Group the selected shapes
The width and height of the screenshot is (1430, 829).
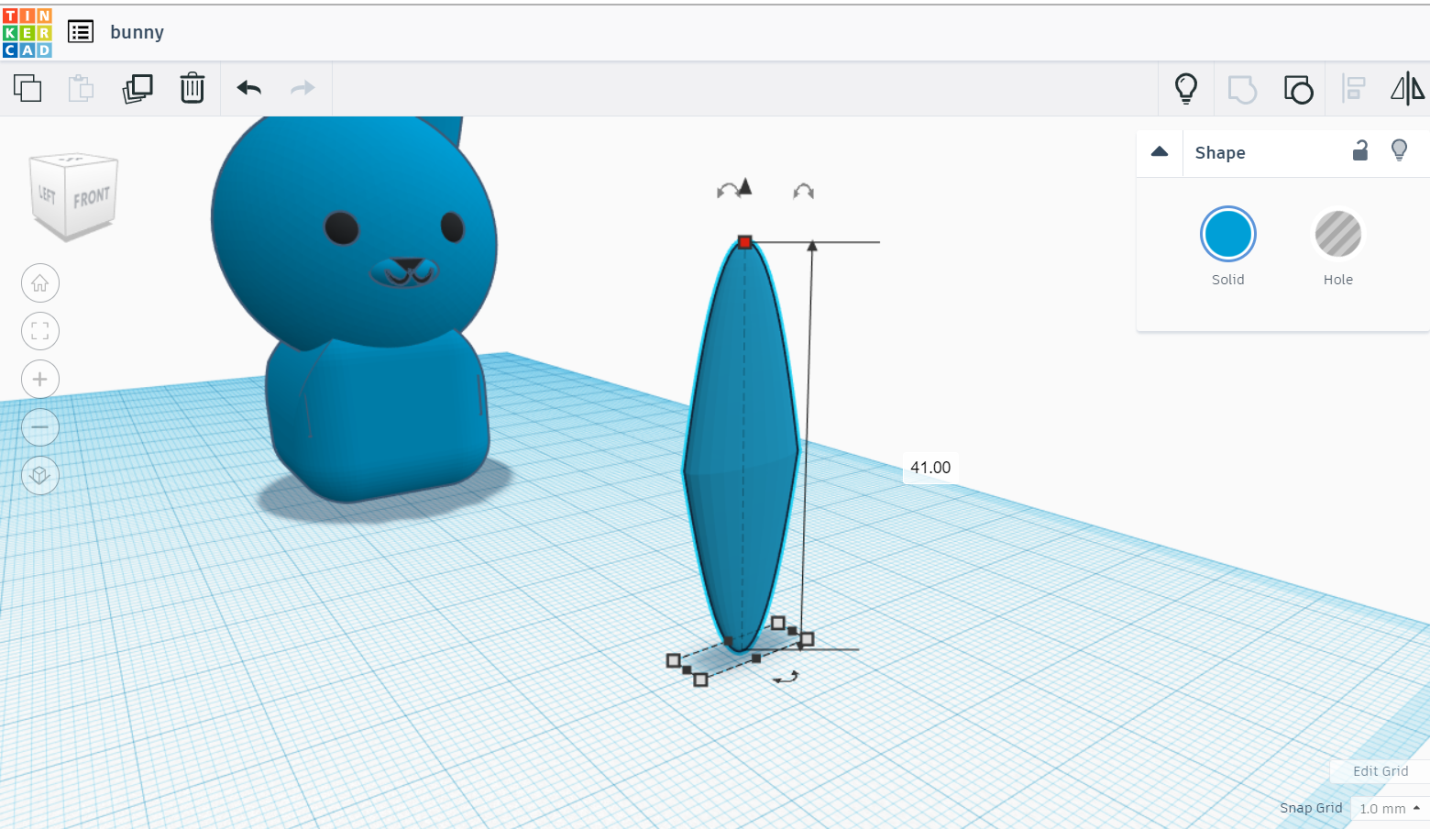tap(1242, 89)
